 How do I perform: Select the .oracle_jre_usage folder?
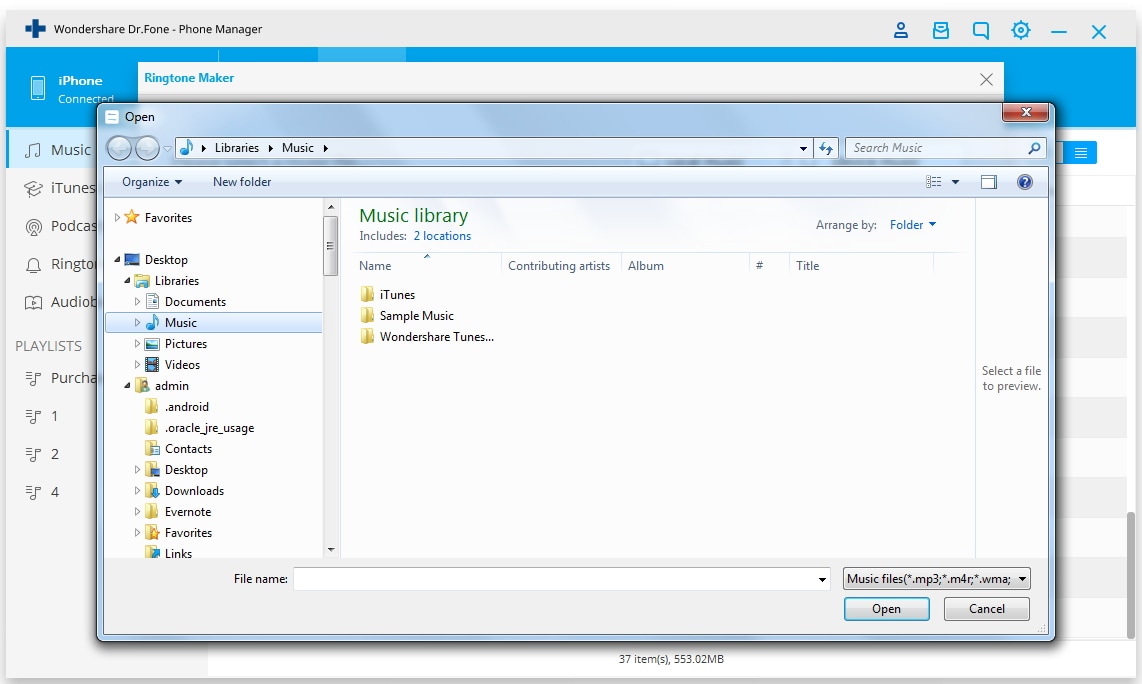click(209, 428)
